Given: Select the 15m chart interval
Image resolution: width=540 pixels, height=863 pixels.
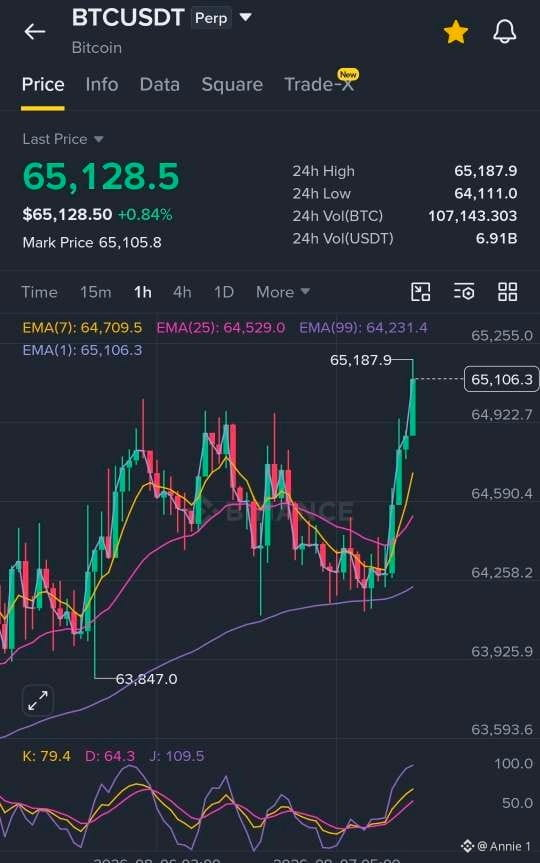Looking at the screenshot, I should pyautogui.click(x=95, y=292).
